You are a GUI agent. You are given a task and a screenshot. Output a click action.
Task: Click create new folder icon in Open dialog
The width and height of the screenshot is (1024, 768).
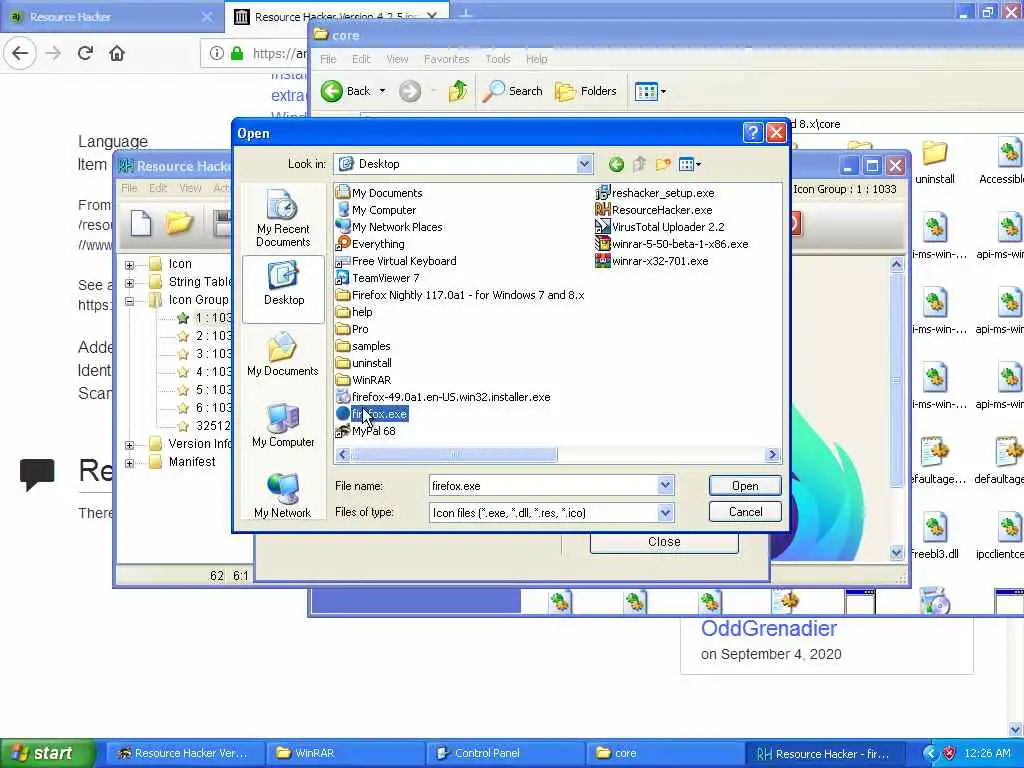pos(663,165)
